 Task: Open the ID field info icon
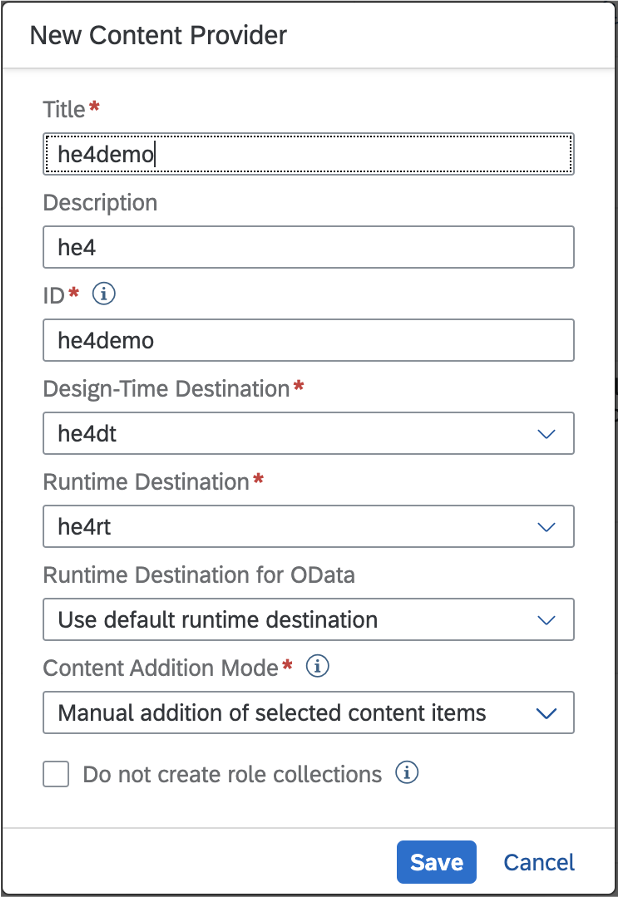[x=104, y=294]
